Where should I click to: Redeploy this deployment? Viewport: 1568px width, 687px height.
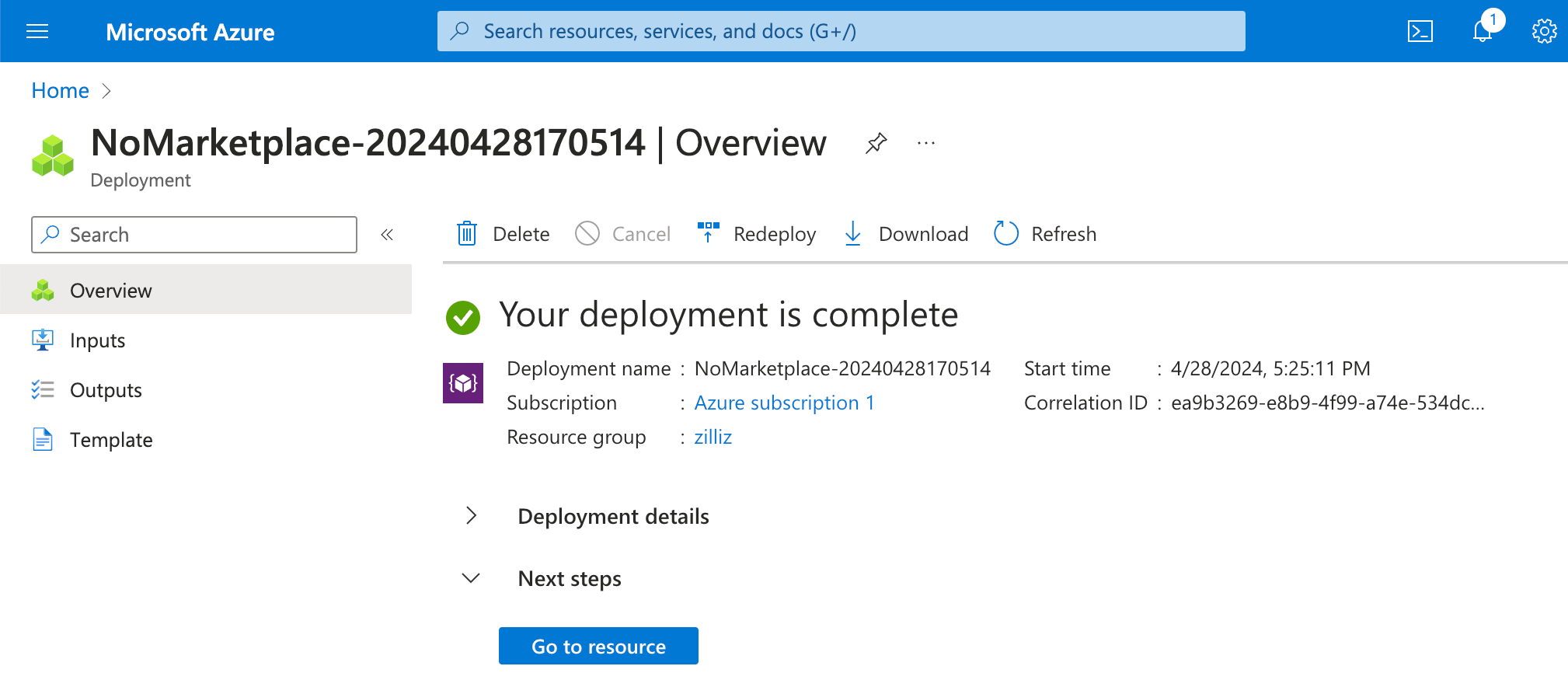(x=756, y=234)
